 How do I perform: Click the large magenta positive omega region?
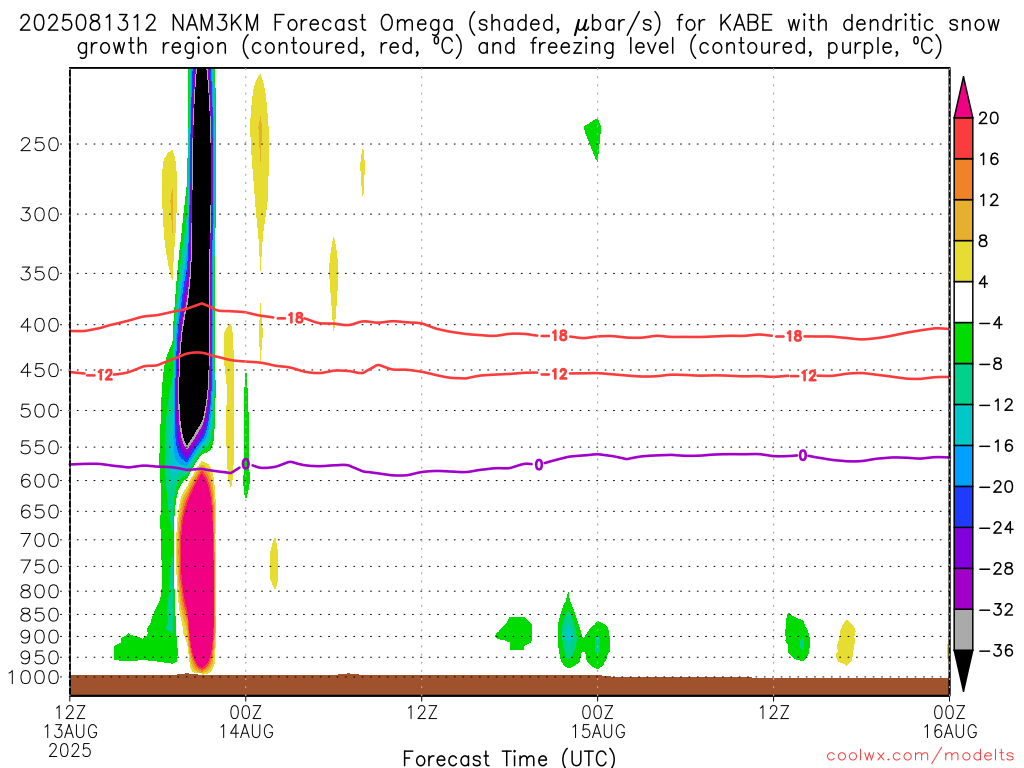[x=198, y=568]
